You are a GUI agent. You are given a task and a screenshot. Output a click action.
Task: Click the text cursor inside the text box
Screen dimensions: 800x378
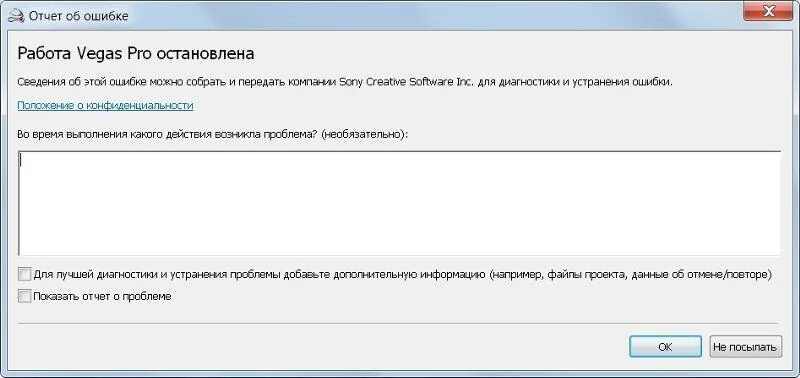pyautogui.click(x=20, y=160)
